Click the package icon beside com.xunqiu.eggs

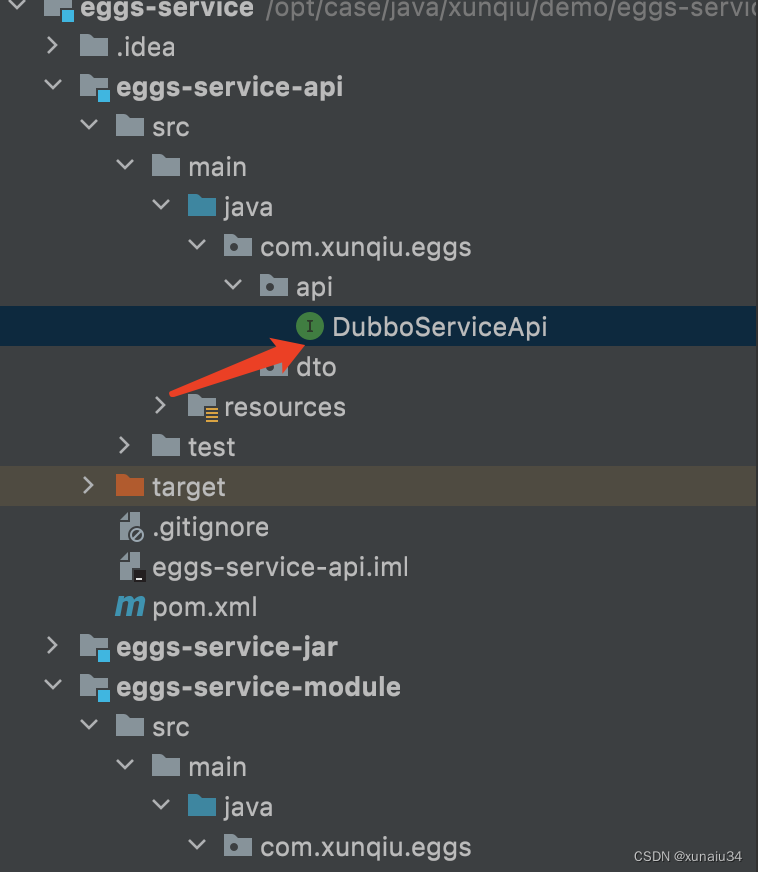coord(237,246)
